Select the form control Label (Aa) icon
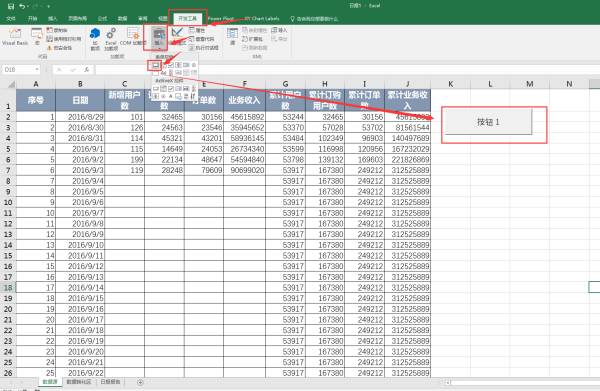 coord(163,73)
